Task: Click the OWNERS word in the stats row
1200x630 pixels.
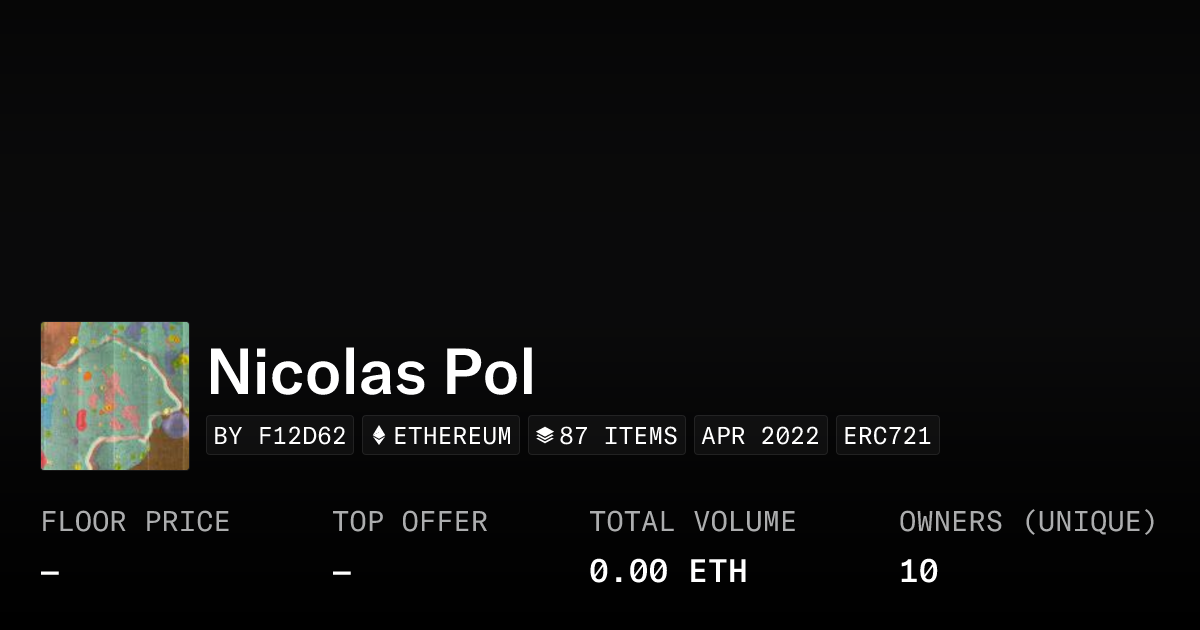Action: pyautogui.click(x=950, y=522)
